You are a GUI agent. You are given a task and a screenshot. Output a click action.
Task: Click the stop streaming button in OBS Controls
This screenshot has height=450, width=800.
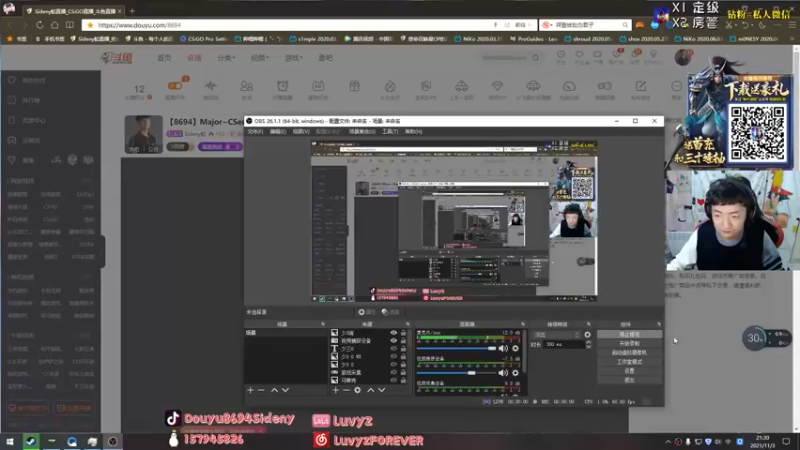pos(629,335)
